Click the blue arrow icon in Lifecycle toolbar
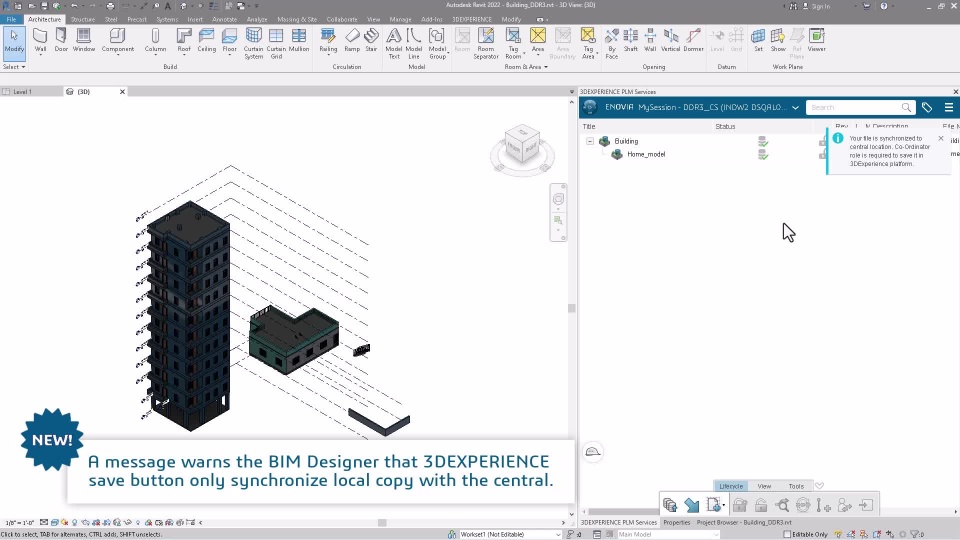960x540 pixels. [692, 505]
